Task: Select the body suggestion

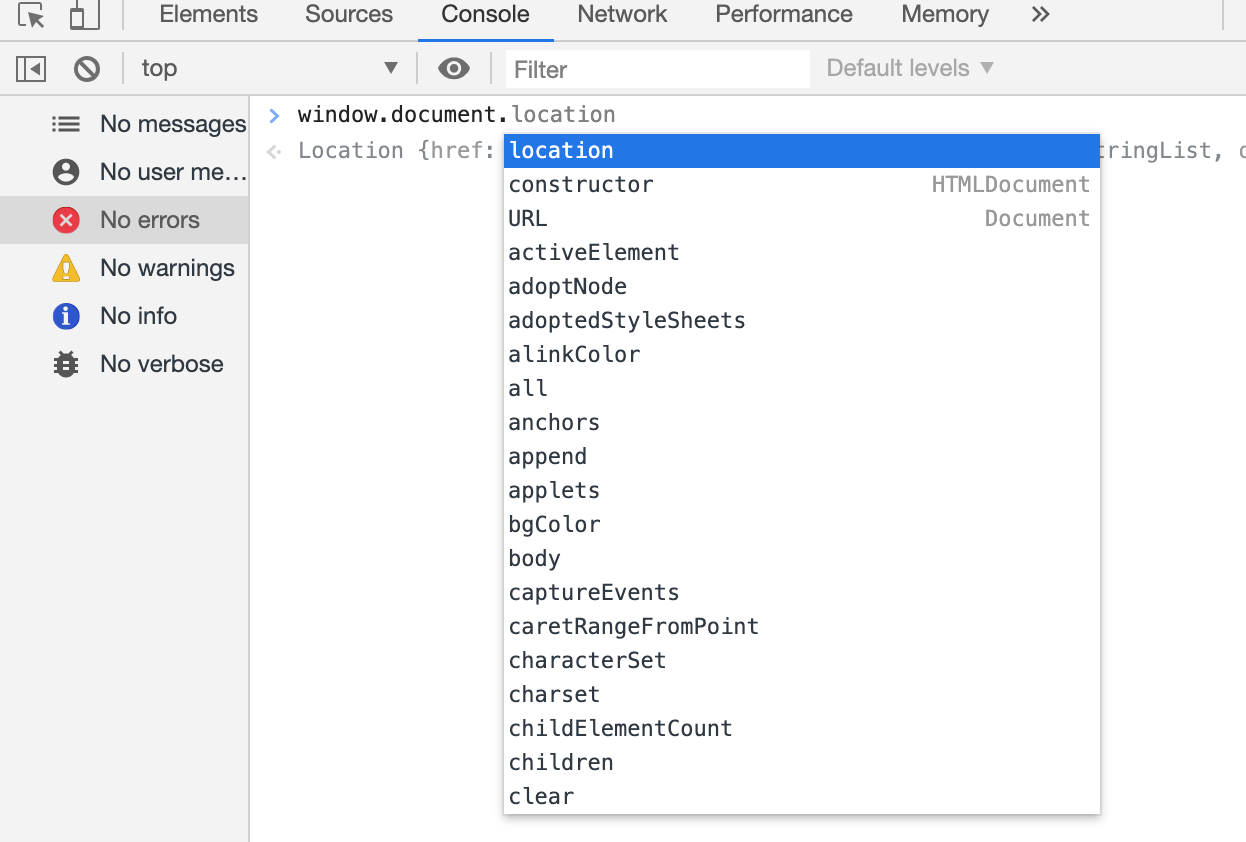Action: tap(802, 558)
